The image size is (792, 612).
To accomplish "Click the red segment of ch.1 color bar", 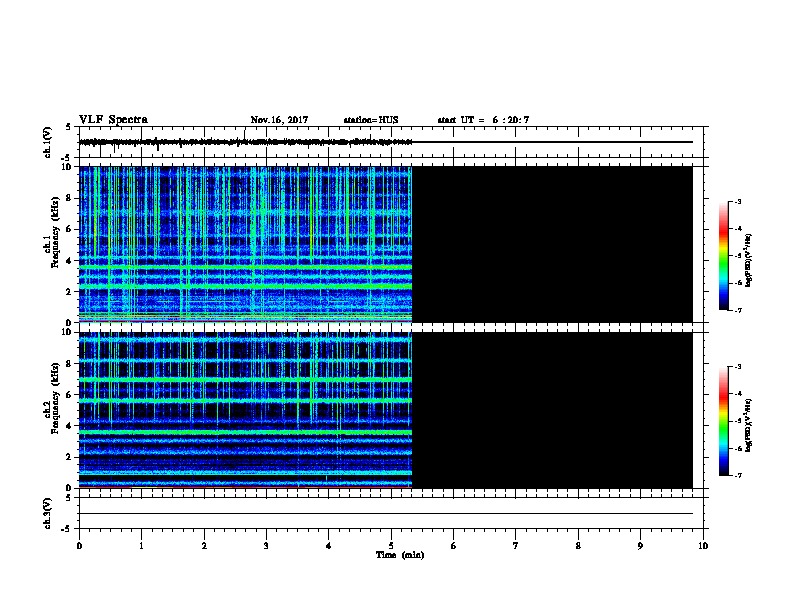I will point(724,230).
